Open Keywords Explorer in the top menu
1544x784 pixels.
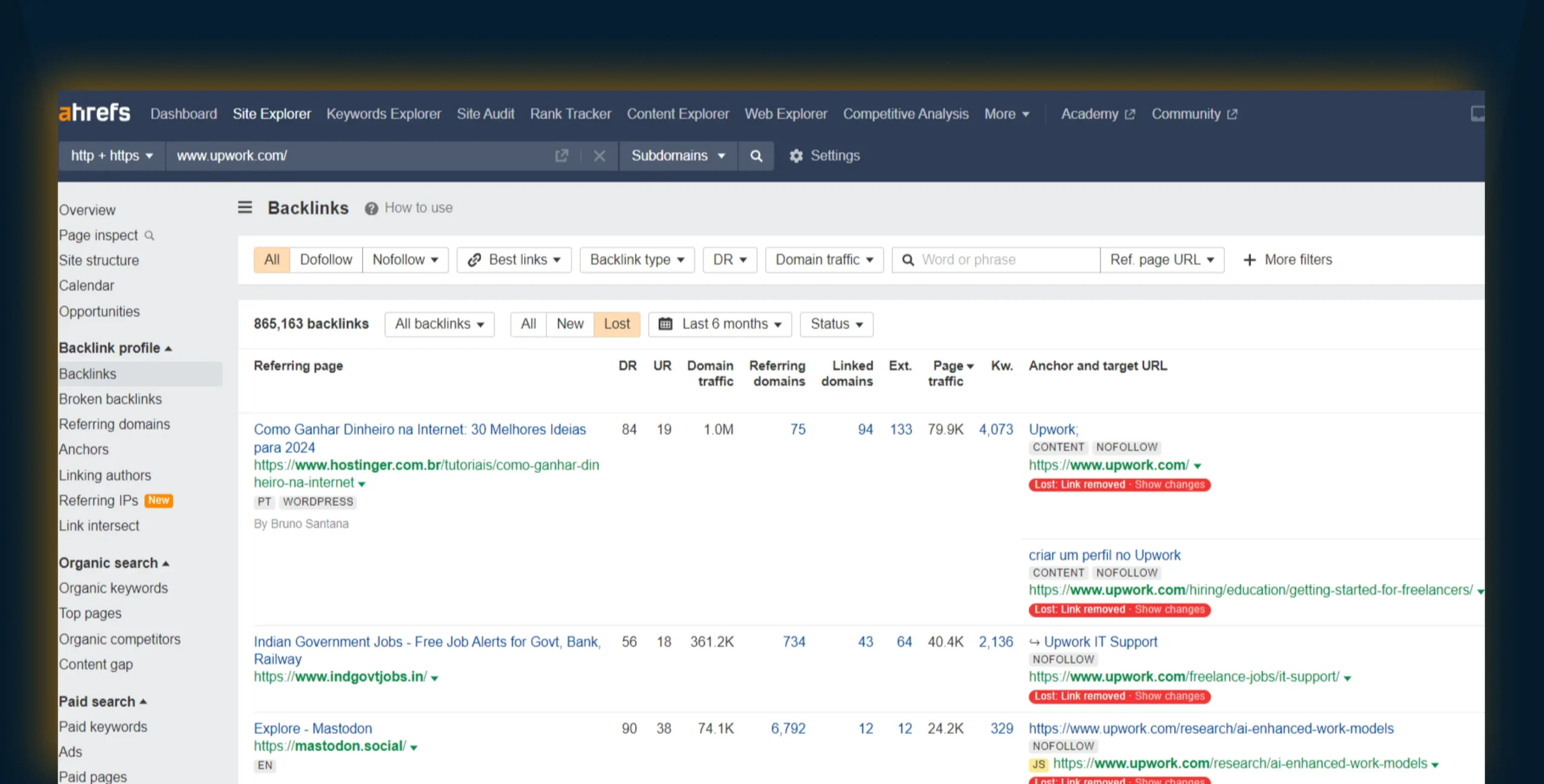point(384,114)
